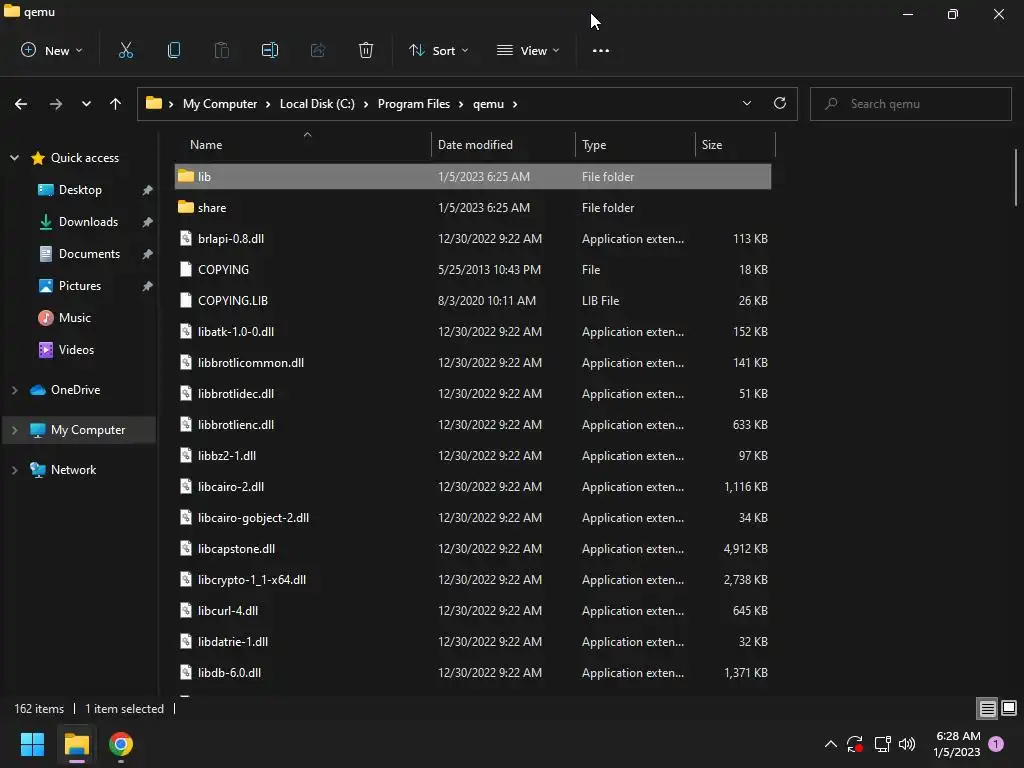This screenshot has width=1024, height=768.
Task: Click qemu in the breadcrumb
Action: click(488, 104)
